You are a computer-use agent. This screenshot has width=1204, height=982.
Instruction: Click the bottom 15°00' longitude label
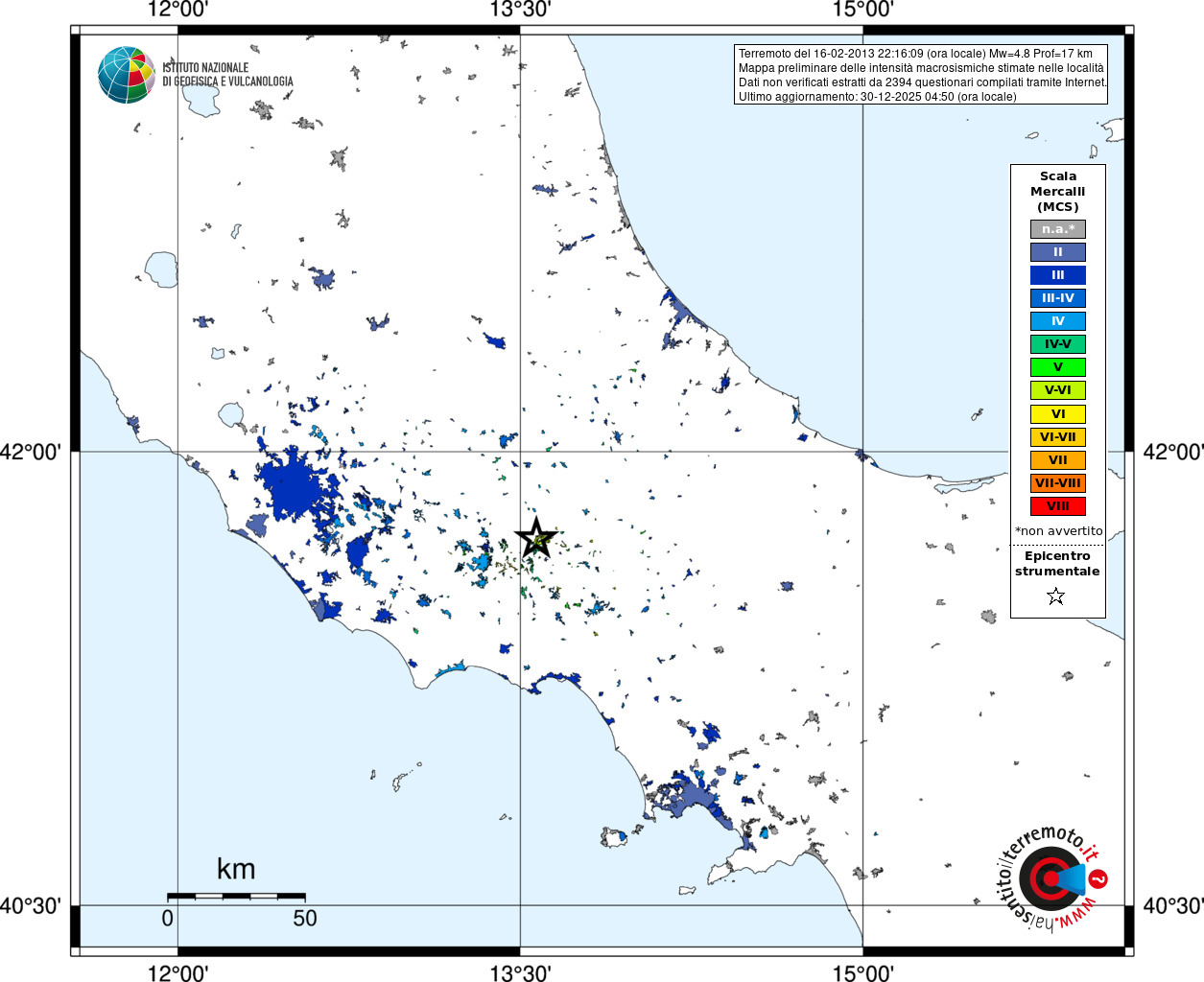point(862,972)
